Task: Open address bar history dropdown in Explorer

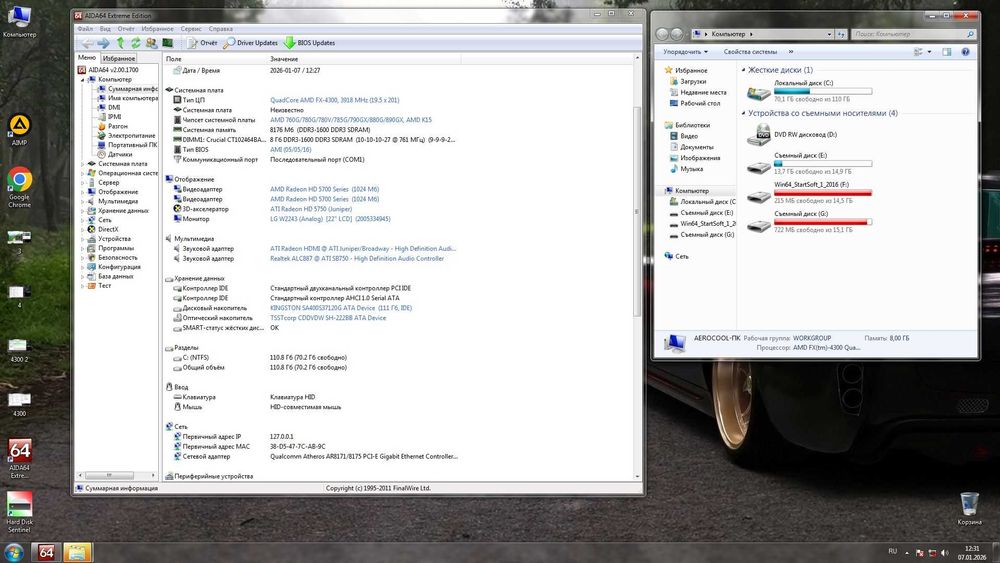Action: 829,34
